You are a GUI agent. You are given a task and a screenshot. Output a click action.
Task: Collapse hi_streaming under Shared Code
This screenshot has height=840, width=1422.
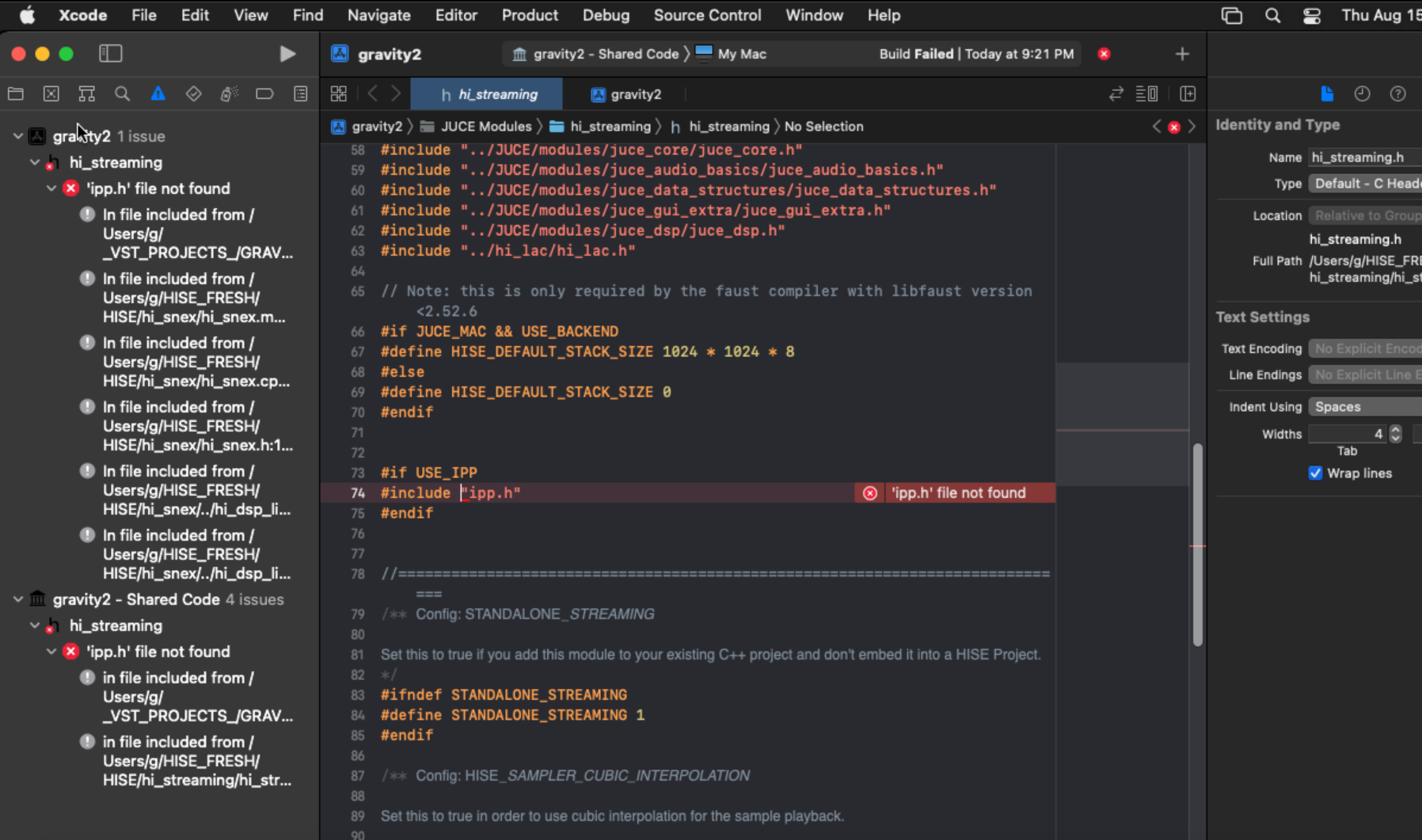click(34, 625)
